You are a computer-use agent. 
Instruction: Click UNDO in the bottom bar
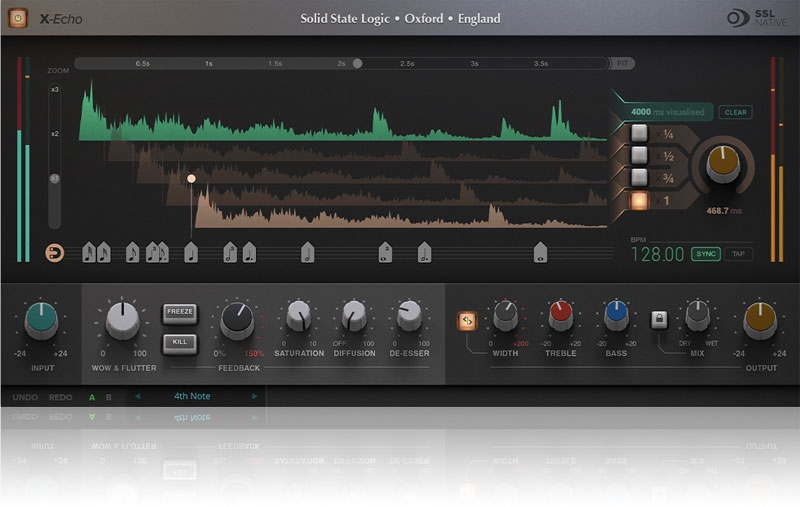[x=25, y=397]
